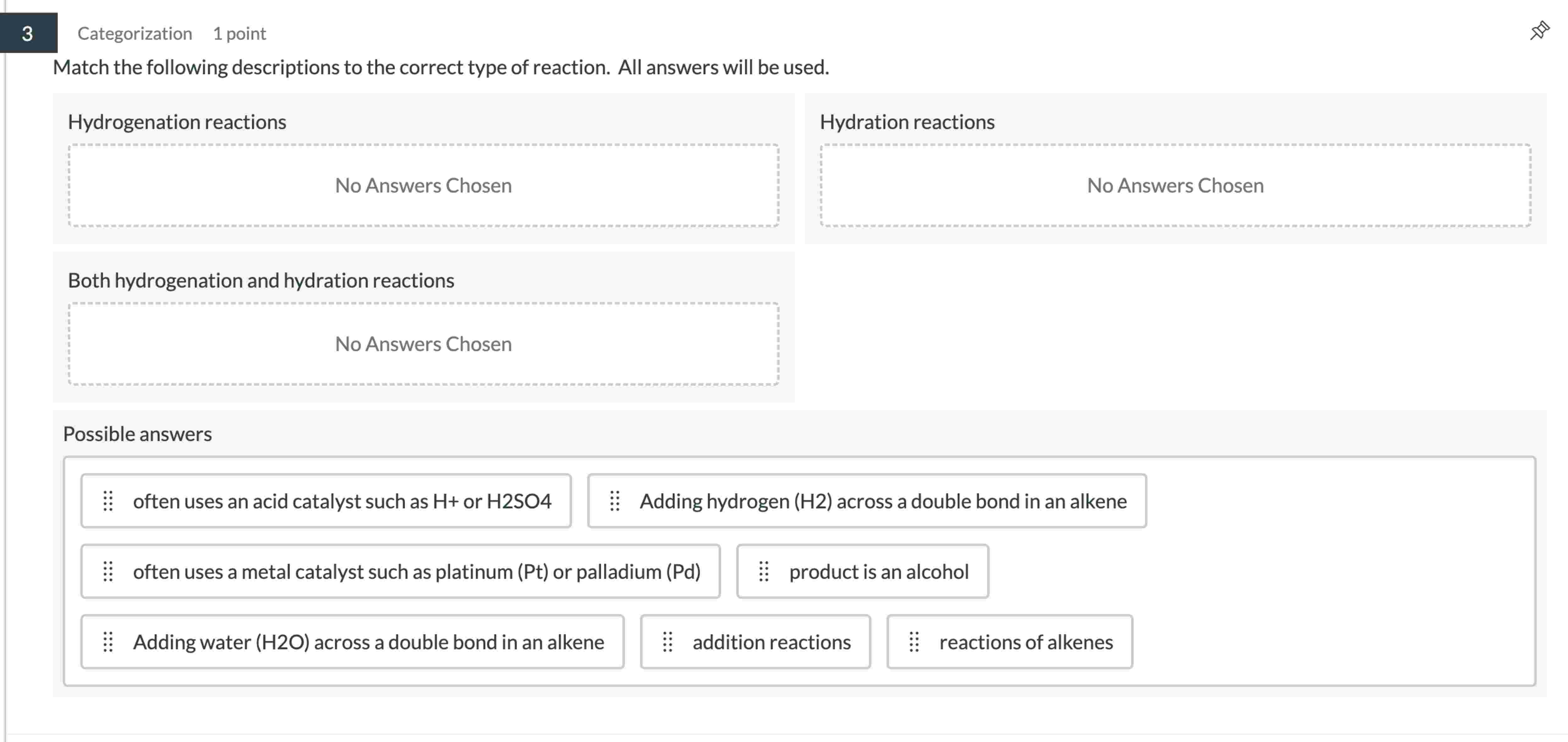Select 'often uses an acid catalyst' answer
This screenshot has height=742, width=1568.
341,501
